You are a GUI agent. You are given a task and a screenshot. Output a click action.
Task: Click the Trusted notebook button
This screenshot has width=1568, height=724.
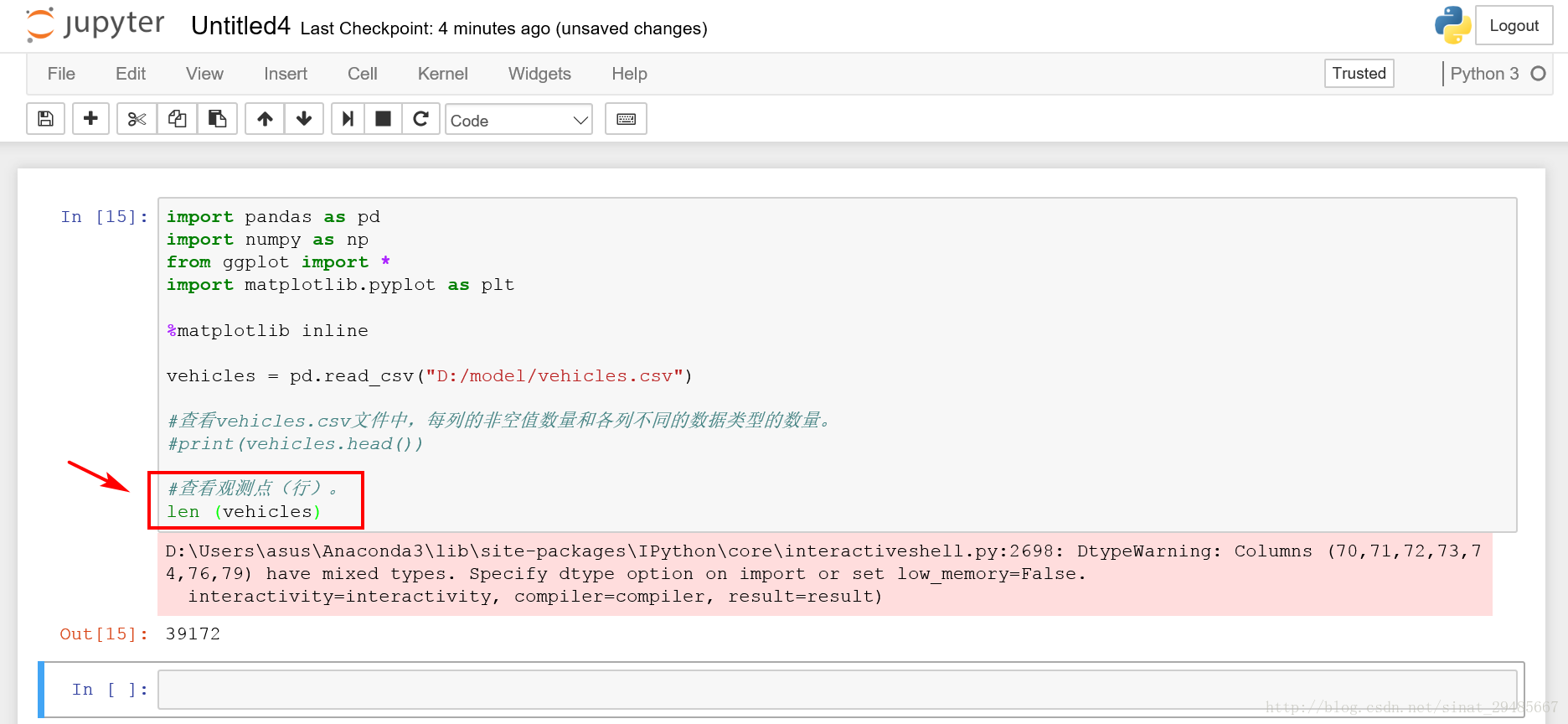coord(1359,73)
